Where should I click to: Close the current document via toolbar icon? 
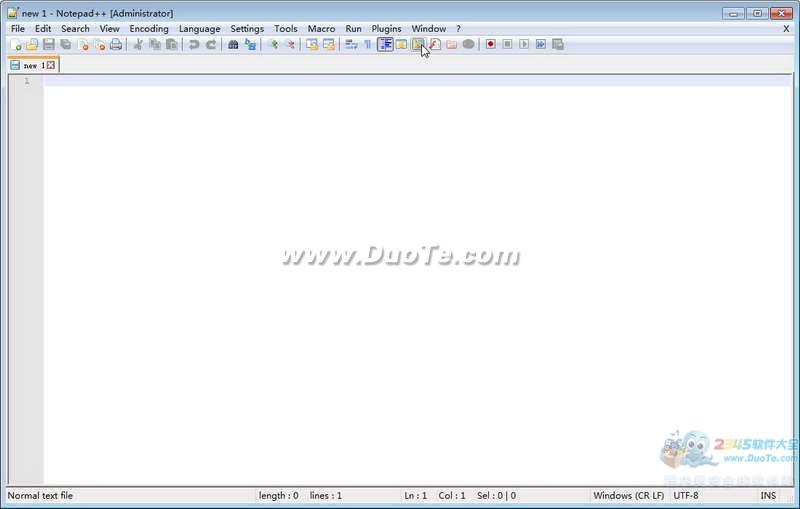[83, 45]
